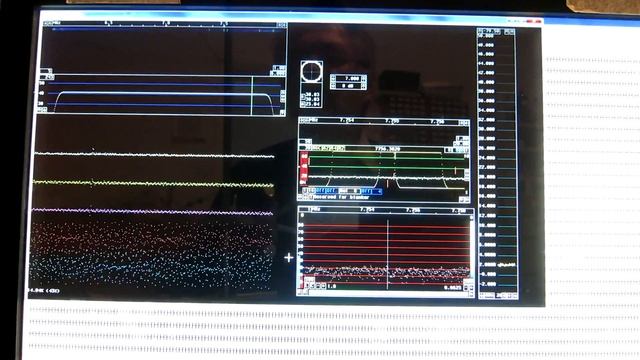Screen dimensions: 640x360
Task: Click the top-right corner box of wide graph
Action: (282, 25)
